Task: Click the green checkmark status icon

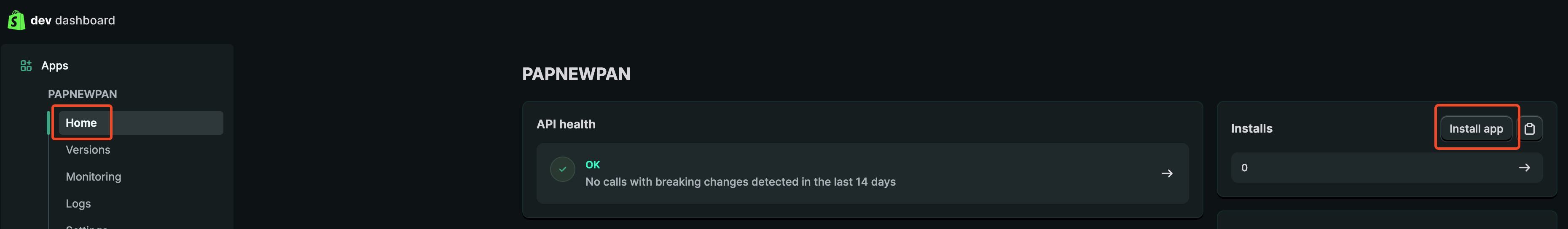Action: coord(562,170)
